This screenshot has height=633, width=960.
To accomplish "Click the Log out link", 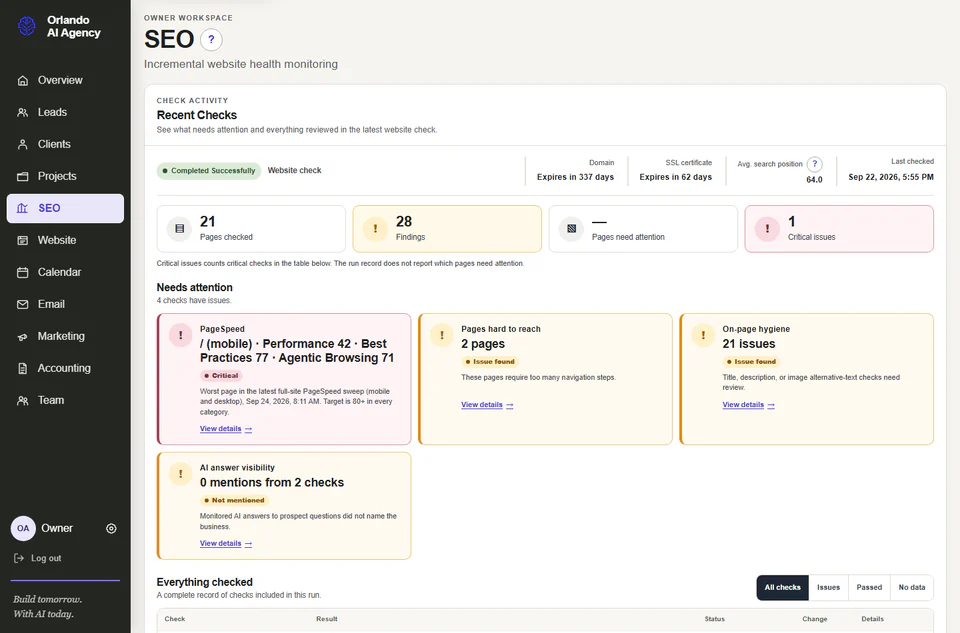I will tap(37, 558).
